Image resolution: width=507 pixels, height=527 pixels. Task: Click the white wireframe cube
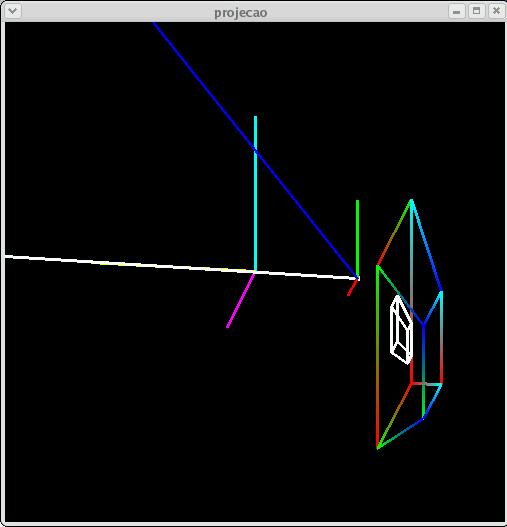click(401, 330)
